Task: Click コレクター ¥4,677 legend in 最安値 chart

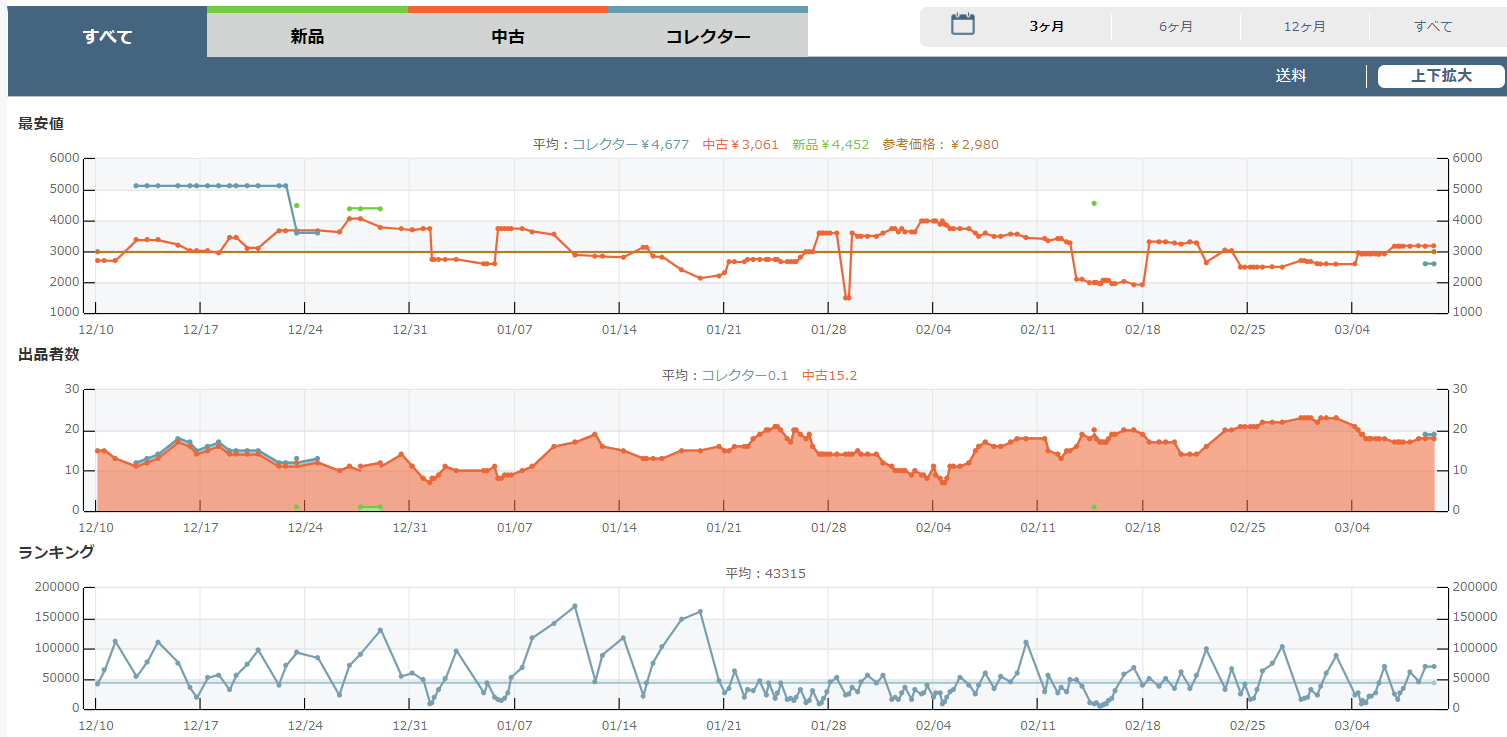Action: pyautogui.click(x=630, y=145)
